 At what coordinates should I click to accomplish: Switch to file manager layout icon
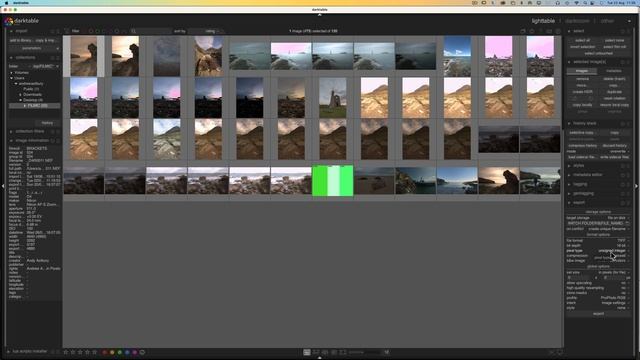307,352
